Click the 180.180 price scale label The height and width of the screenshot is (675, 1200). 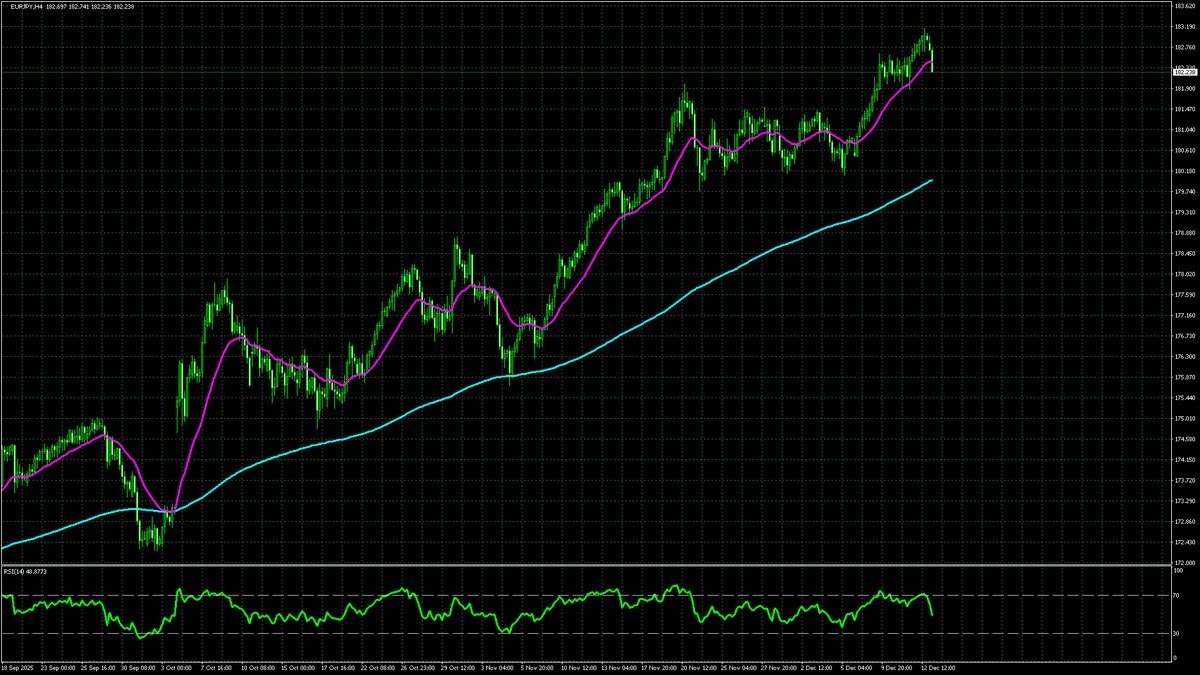pos(1183,171)
